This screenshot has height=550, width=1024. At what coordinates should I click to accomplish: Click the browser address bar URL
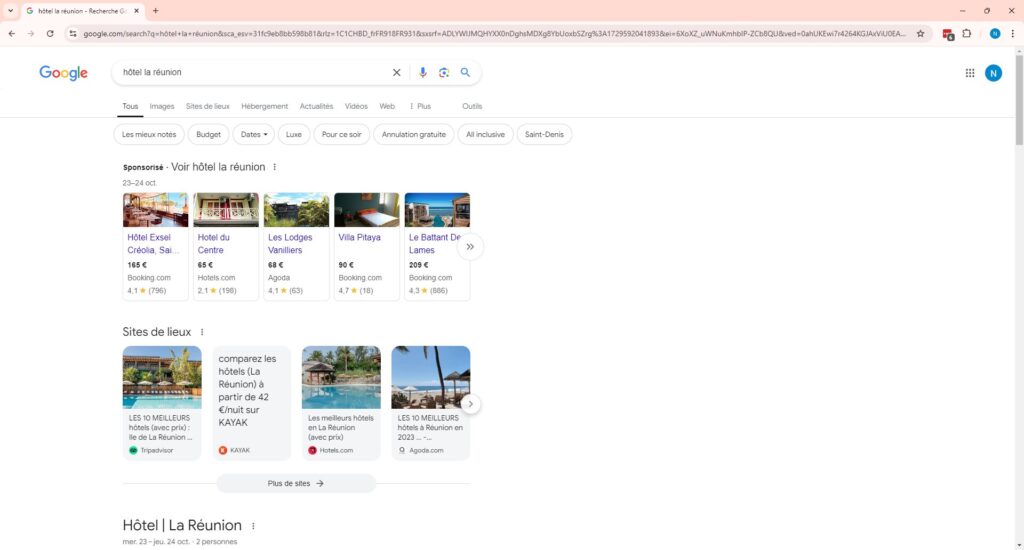click(494, 33)
